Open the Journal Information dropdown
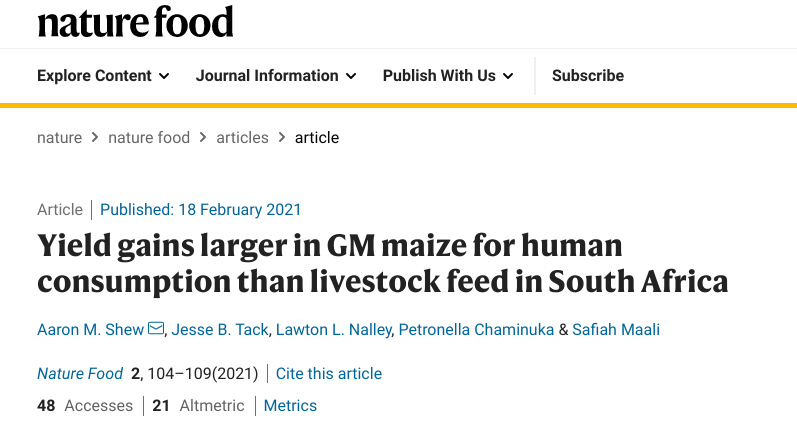797x439 pixels. pos(276,76)
